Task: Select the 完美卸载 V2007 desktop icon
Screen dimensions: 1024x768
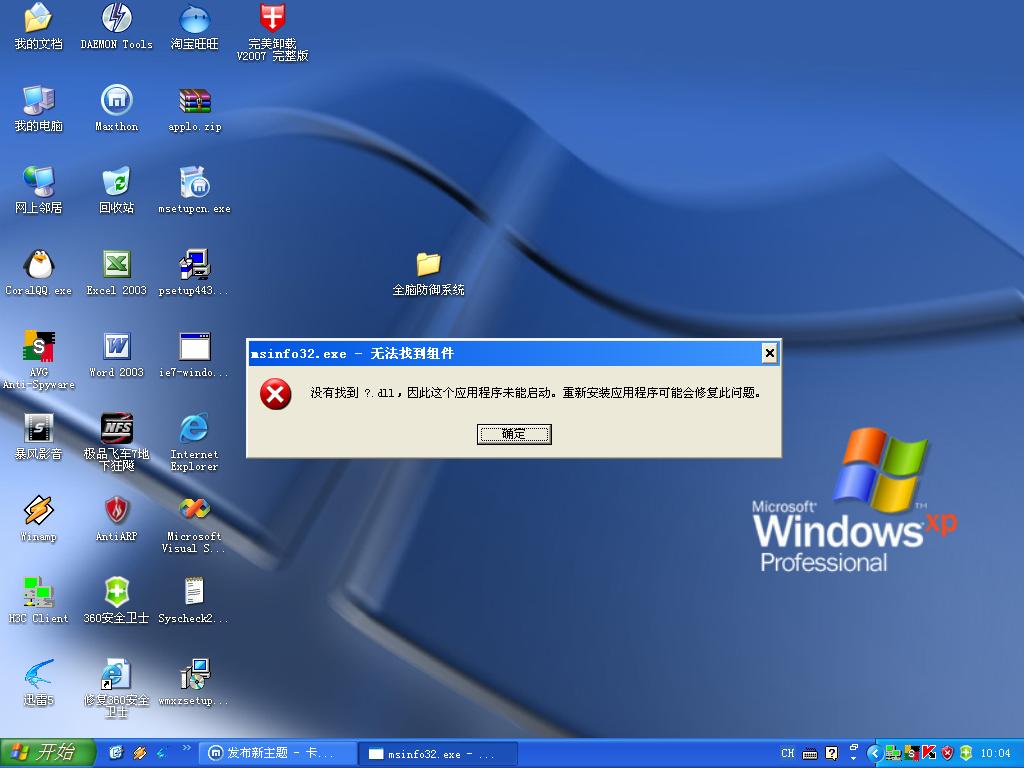Action: click(272, 32)
